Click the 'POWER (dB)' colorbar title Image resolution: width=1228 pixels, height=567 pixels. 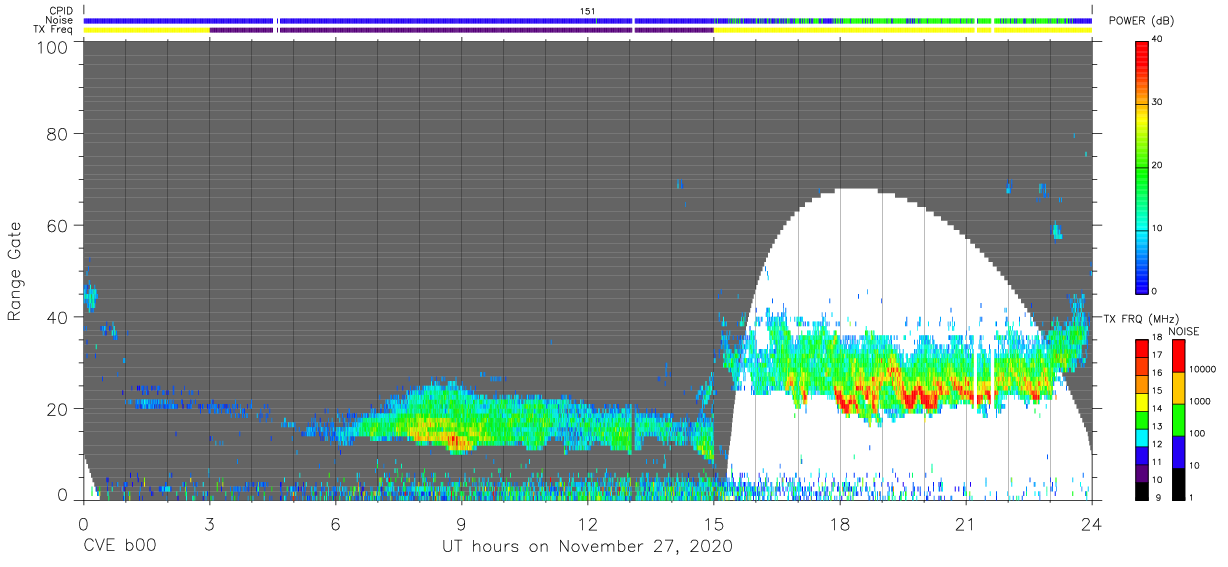[x=1142, y=21]
